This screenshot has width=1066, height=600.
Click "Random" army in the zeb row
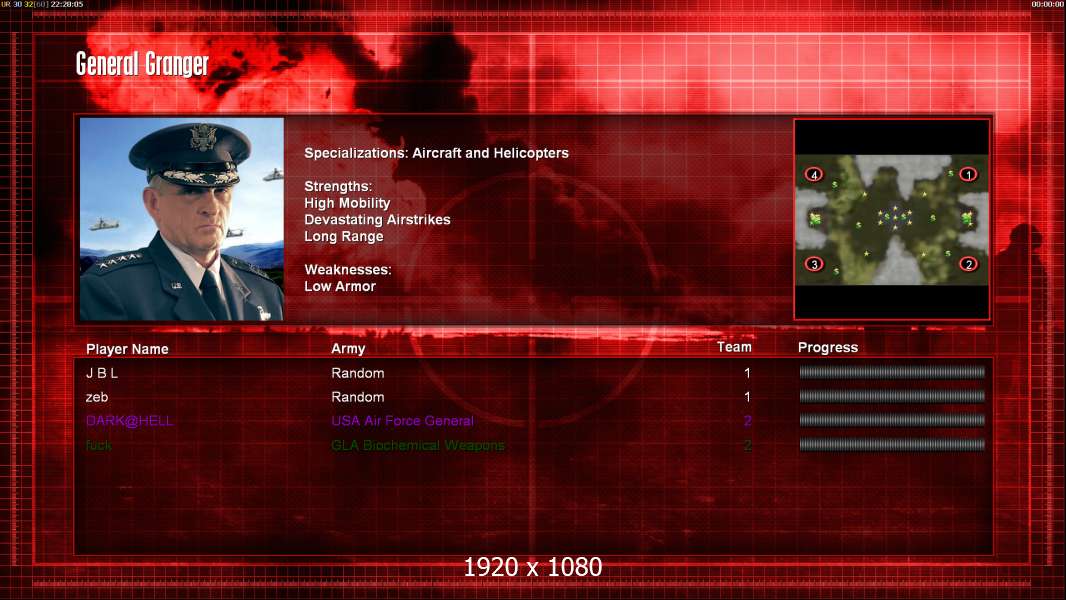tap(358, 397)
